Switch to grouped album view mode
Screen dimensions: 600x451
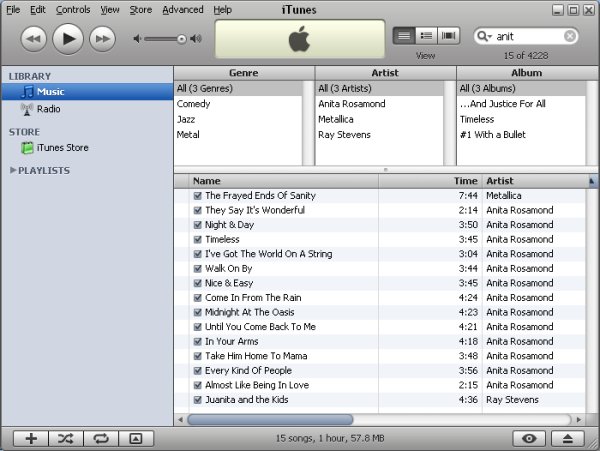click(x=426, y=36)
